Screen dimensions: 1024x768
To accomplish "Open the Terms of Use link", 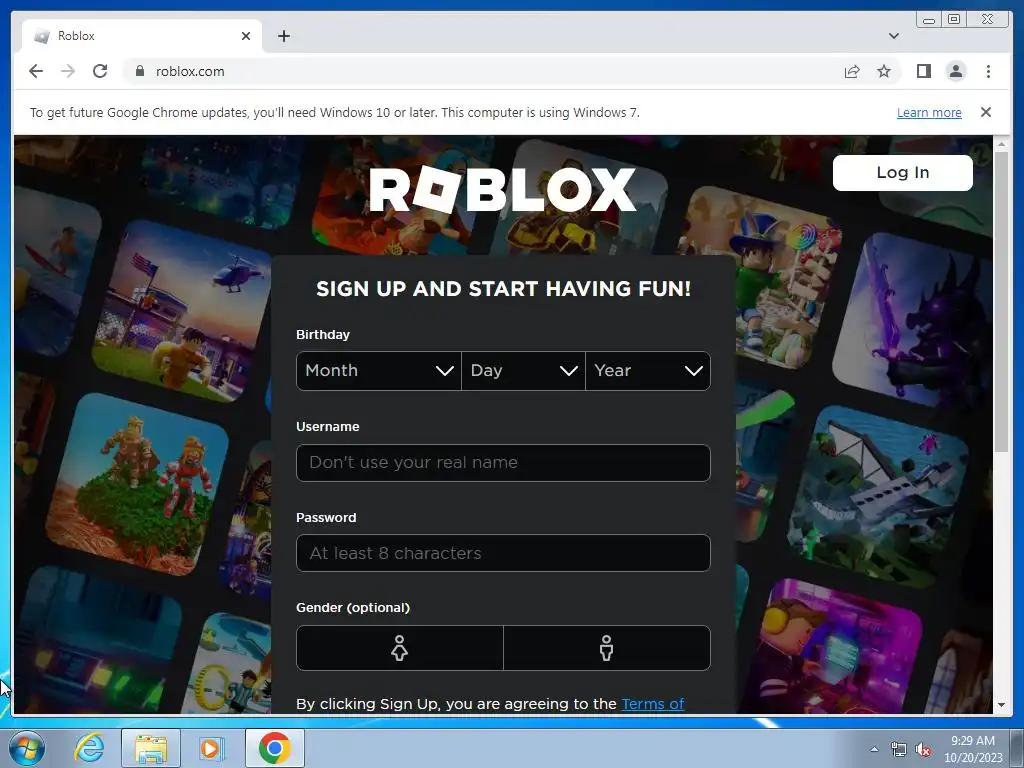I will pyautogui.click(x=652, y=704).
